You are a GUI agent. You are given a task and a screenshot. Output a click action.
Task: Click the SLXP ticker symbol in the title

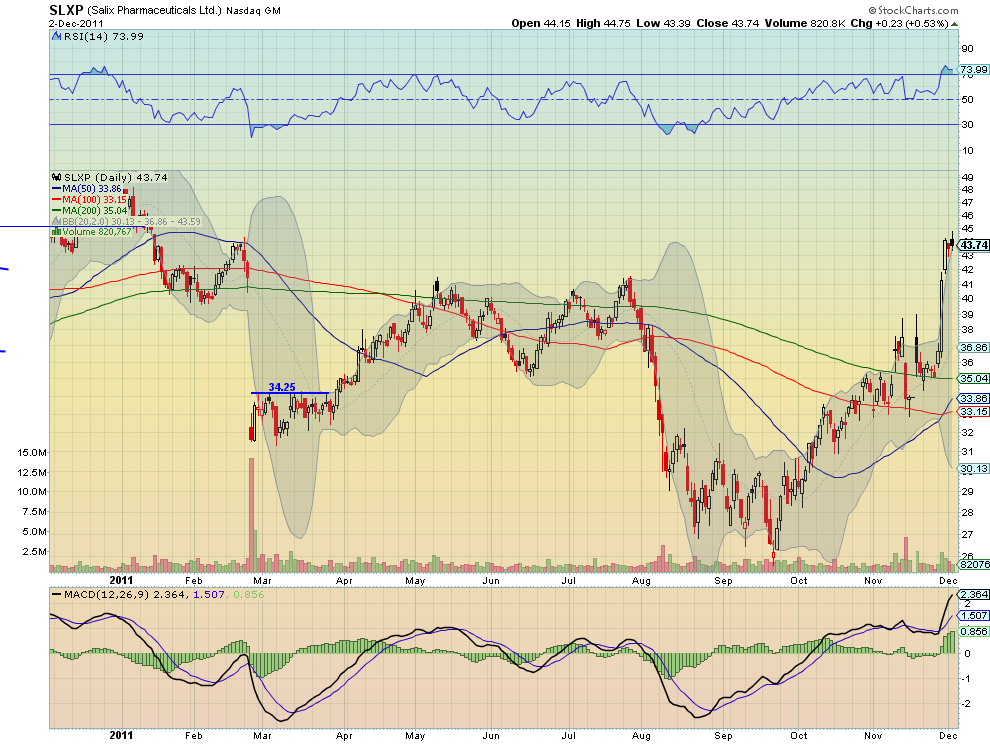tap(66, 10)
